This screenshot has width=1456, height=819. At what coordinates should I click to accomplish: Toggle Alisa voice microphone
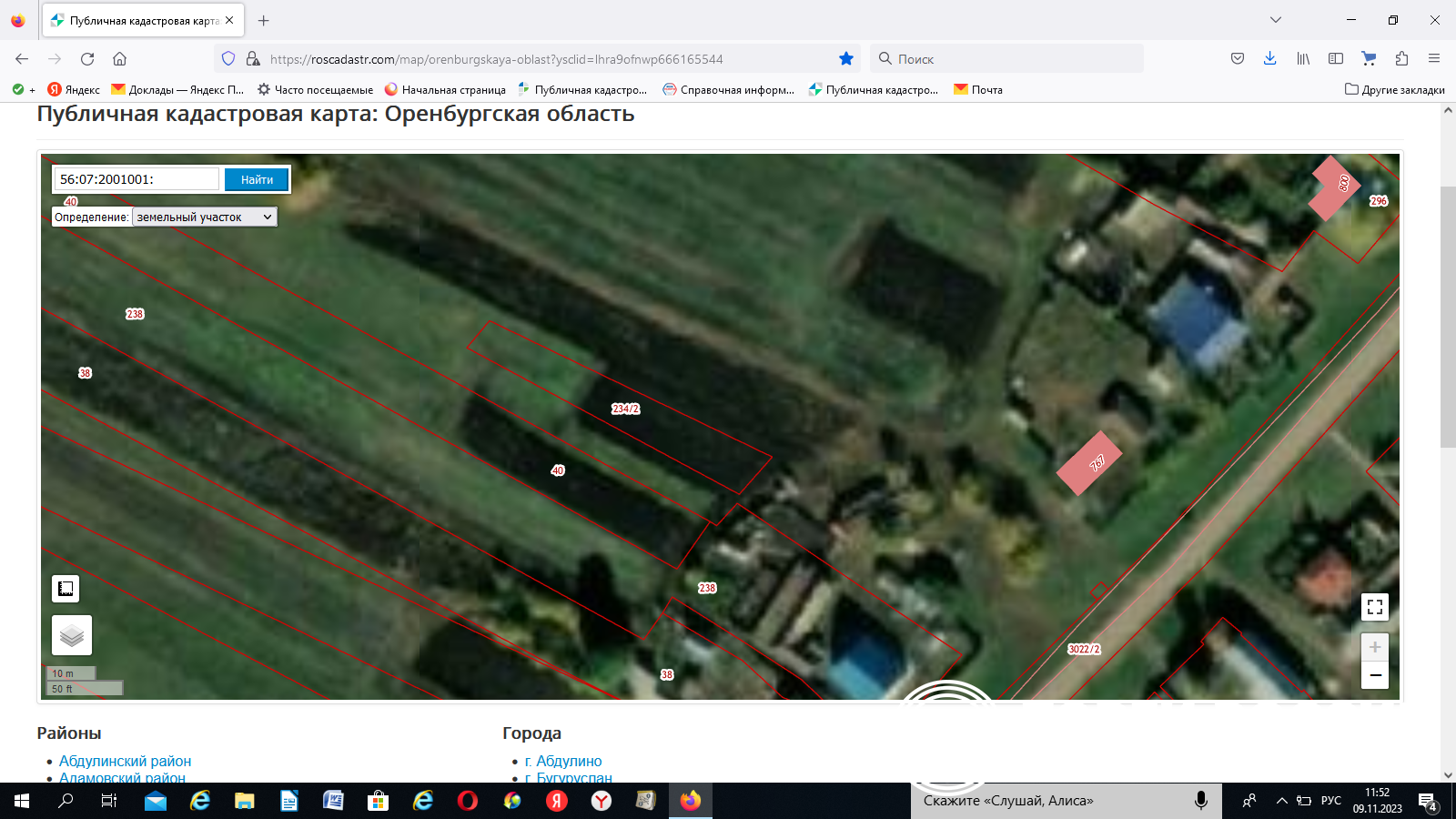(x=1201, y=801)
